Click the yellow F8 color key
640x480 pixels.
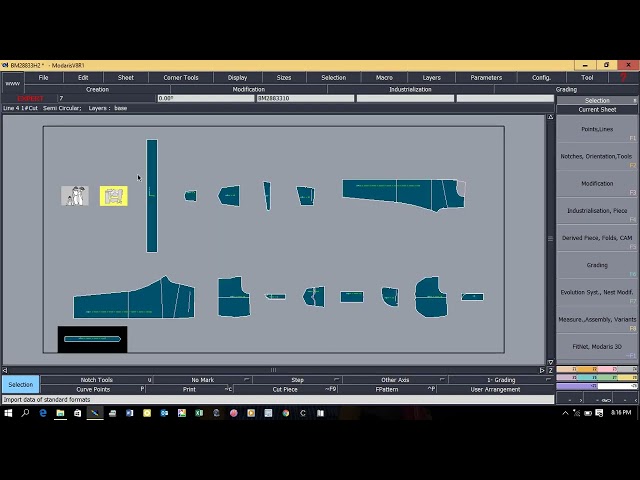coord(627,378)
